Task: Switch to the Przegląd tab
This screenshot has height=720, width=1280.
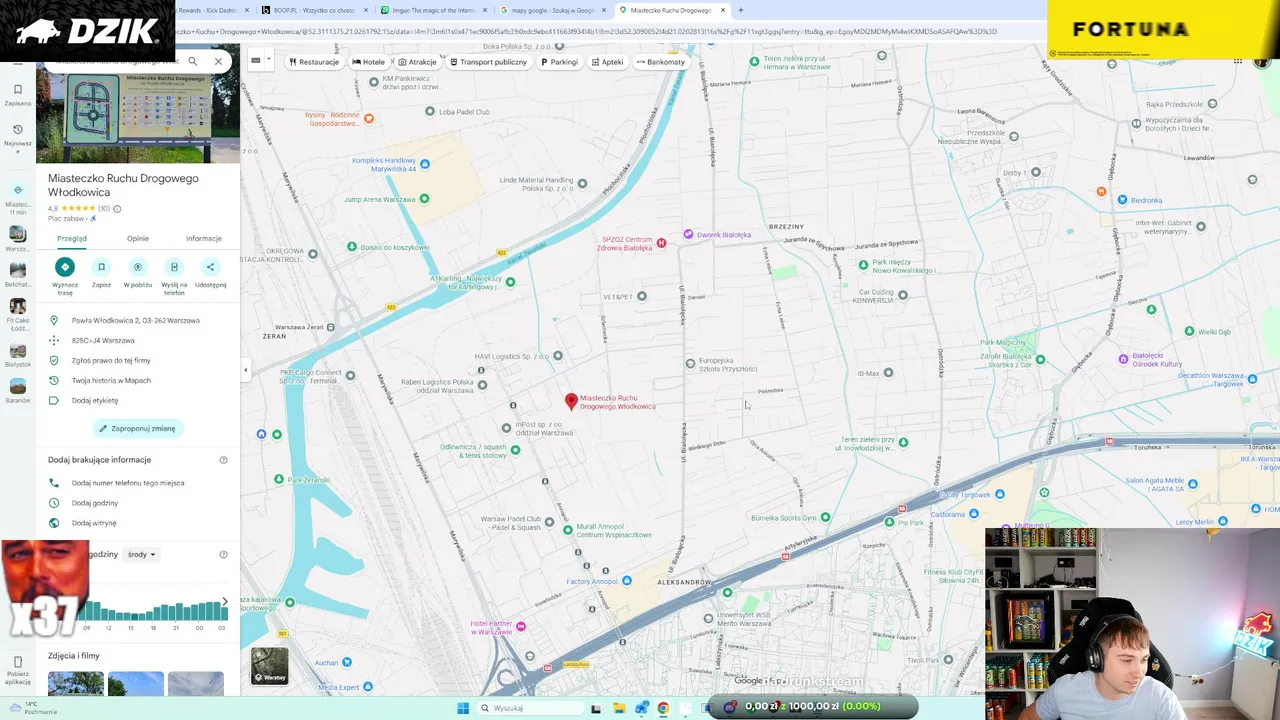Action: 72,238
